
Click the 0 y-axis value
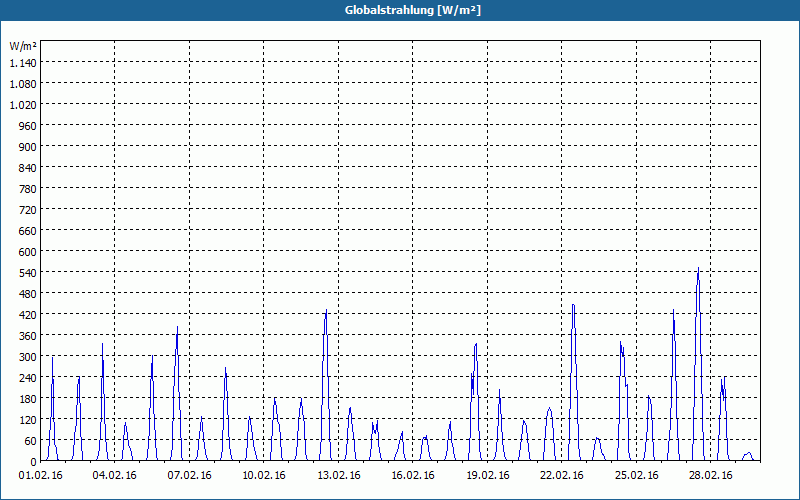point(34,462)
